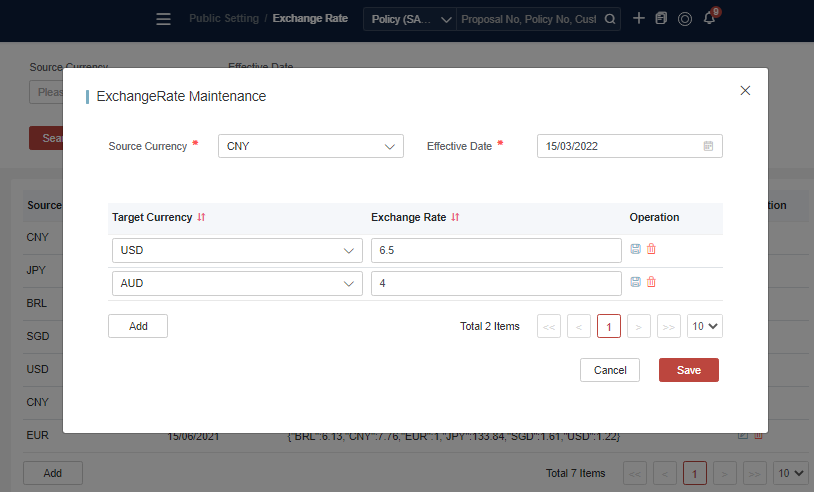Sort by Target Currency column

tap(201, 217)
